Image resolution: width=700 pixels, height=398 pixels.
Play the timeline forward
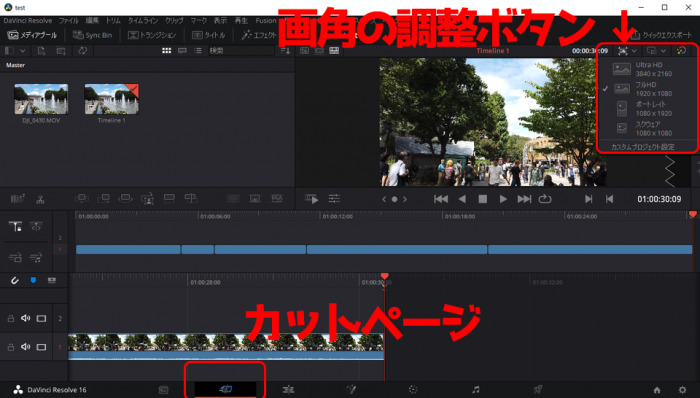503,199
